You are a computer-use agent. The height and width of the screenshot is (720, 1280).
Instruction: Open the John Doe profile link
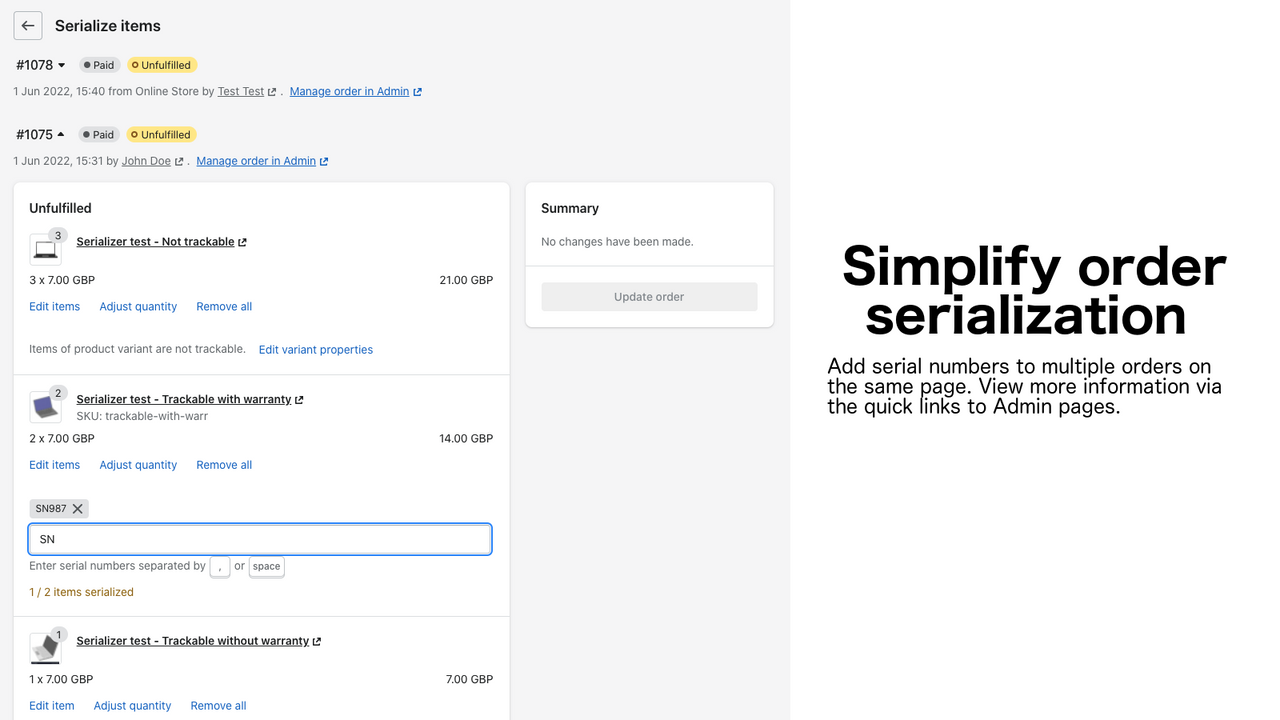146,160
